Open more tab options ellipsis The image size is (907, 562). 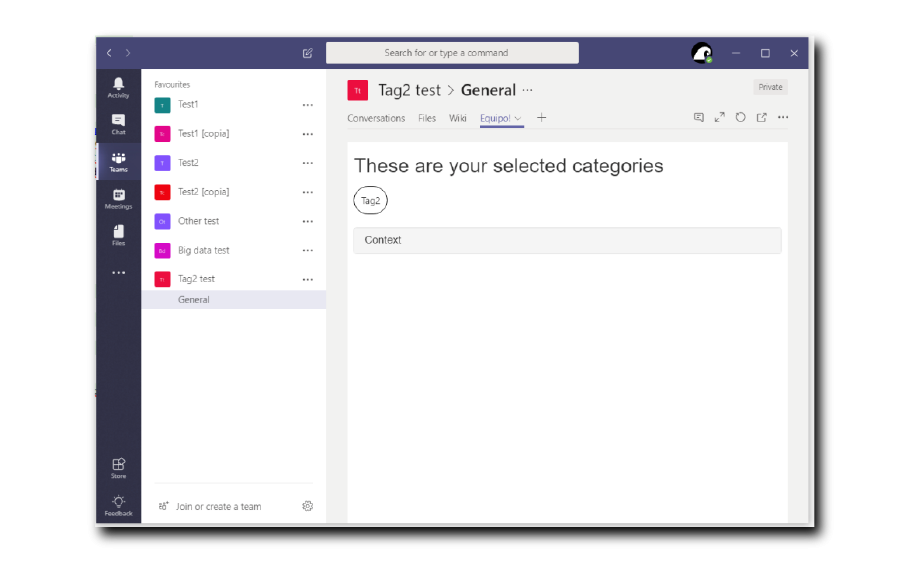[783, 117]
